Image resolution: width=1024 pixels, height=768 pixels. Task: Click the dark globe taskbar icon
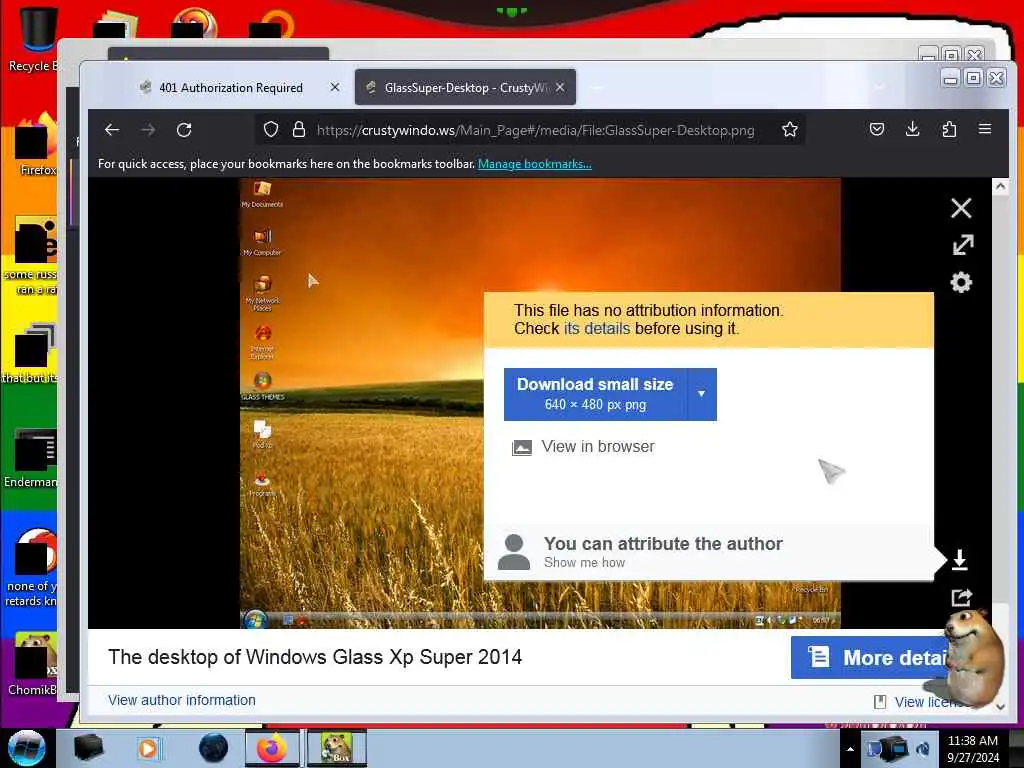click(x=213, y=748)
